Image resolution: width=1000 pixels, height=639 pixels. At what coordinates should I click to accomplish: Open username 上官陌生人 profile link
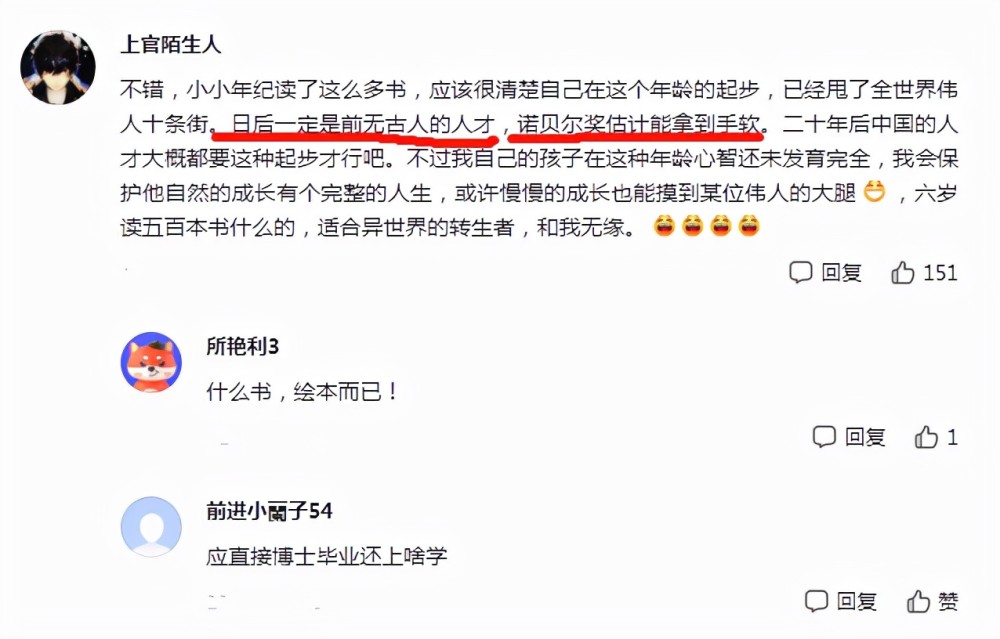tap(170, 45)
